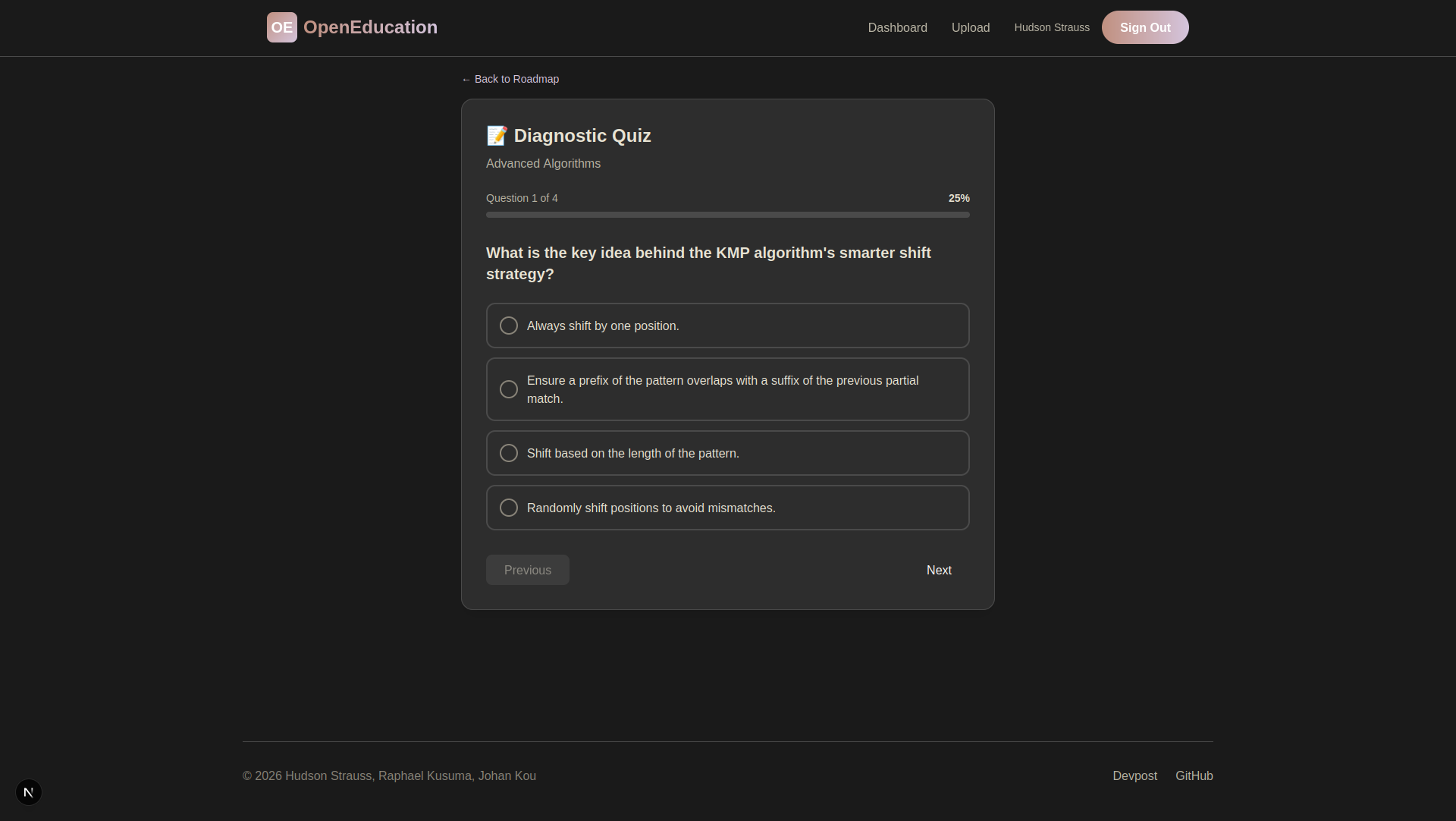
Task: Open the Next.js dev tools badge
Action: 29,792
